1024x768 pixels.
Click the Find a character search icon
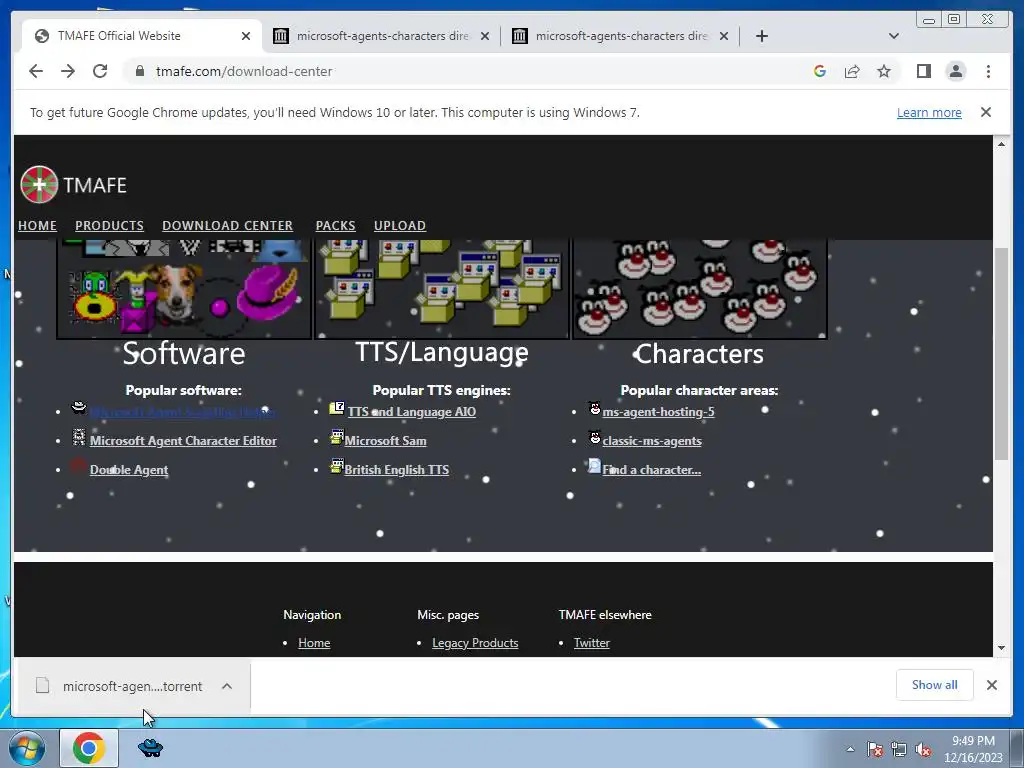click(x=594, y=466)
